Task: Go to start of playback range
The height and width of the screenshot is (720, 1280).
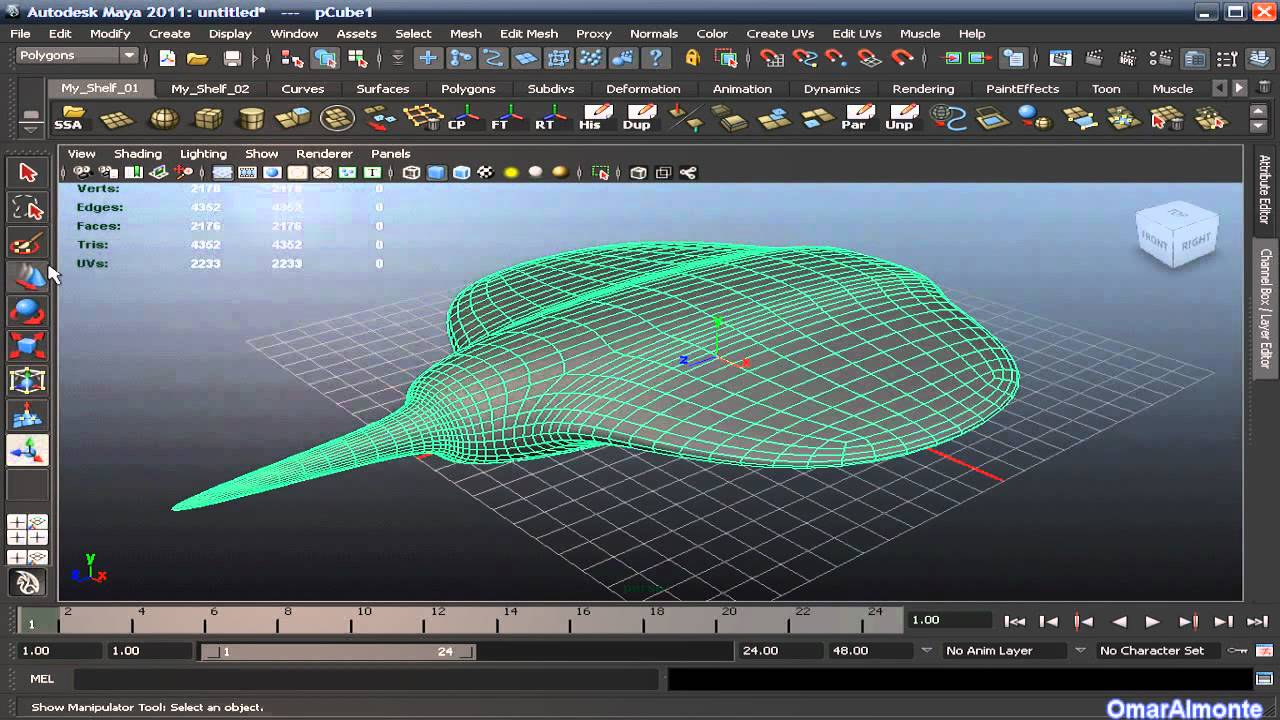Action: [1015, 621]
